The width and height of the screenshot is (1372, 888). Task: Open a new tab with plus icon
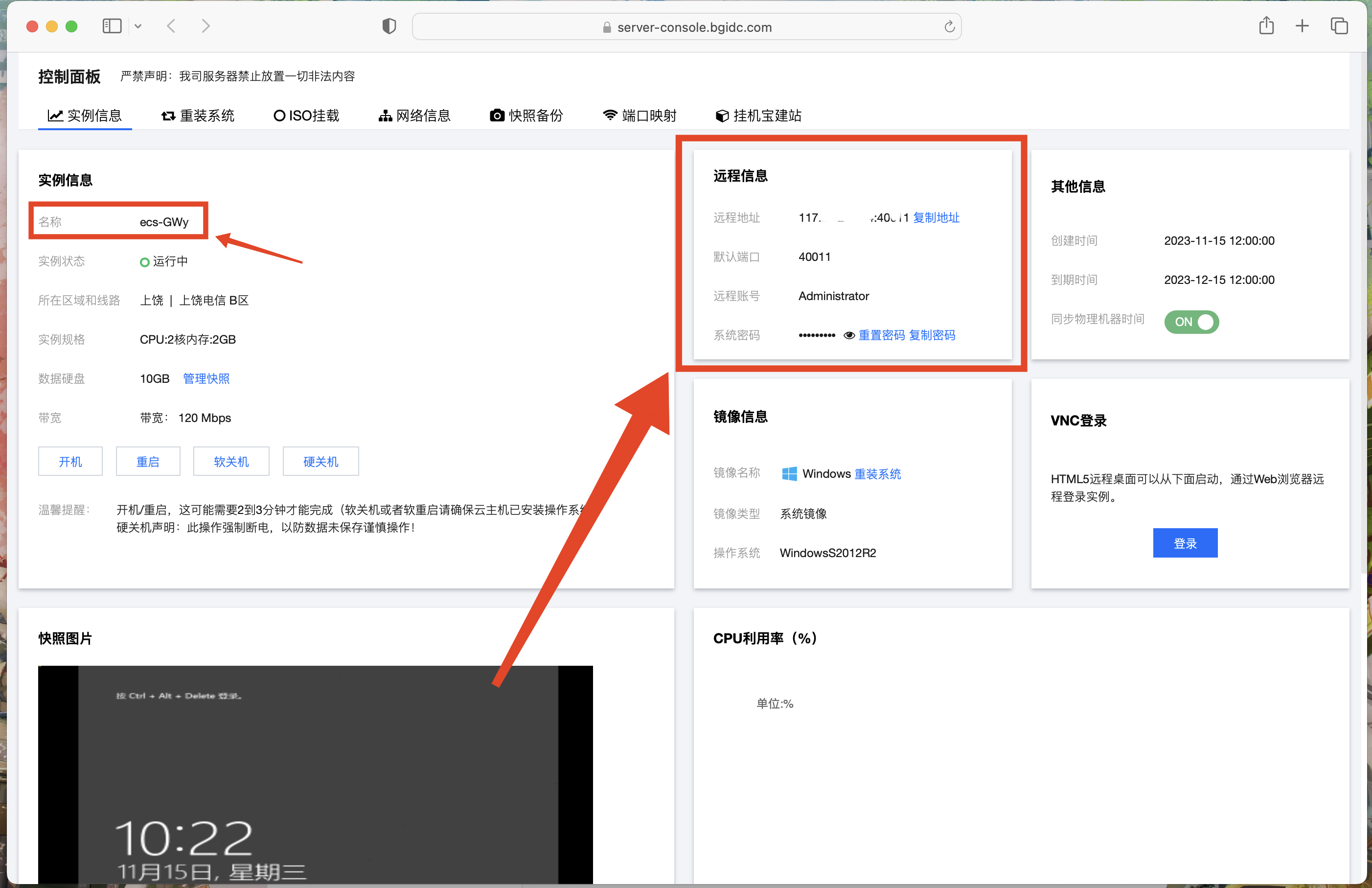[1303, 26]
